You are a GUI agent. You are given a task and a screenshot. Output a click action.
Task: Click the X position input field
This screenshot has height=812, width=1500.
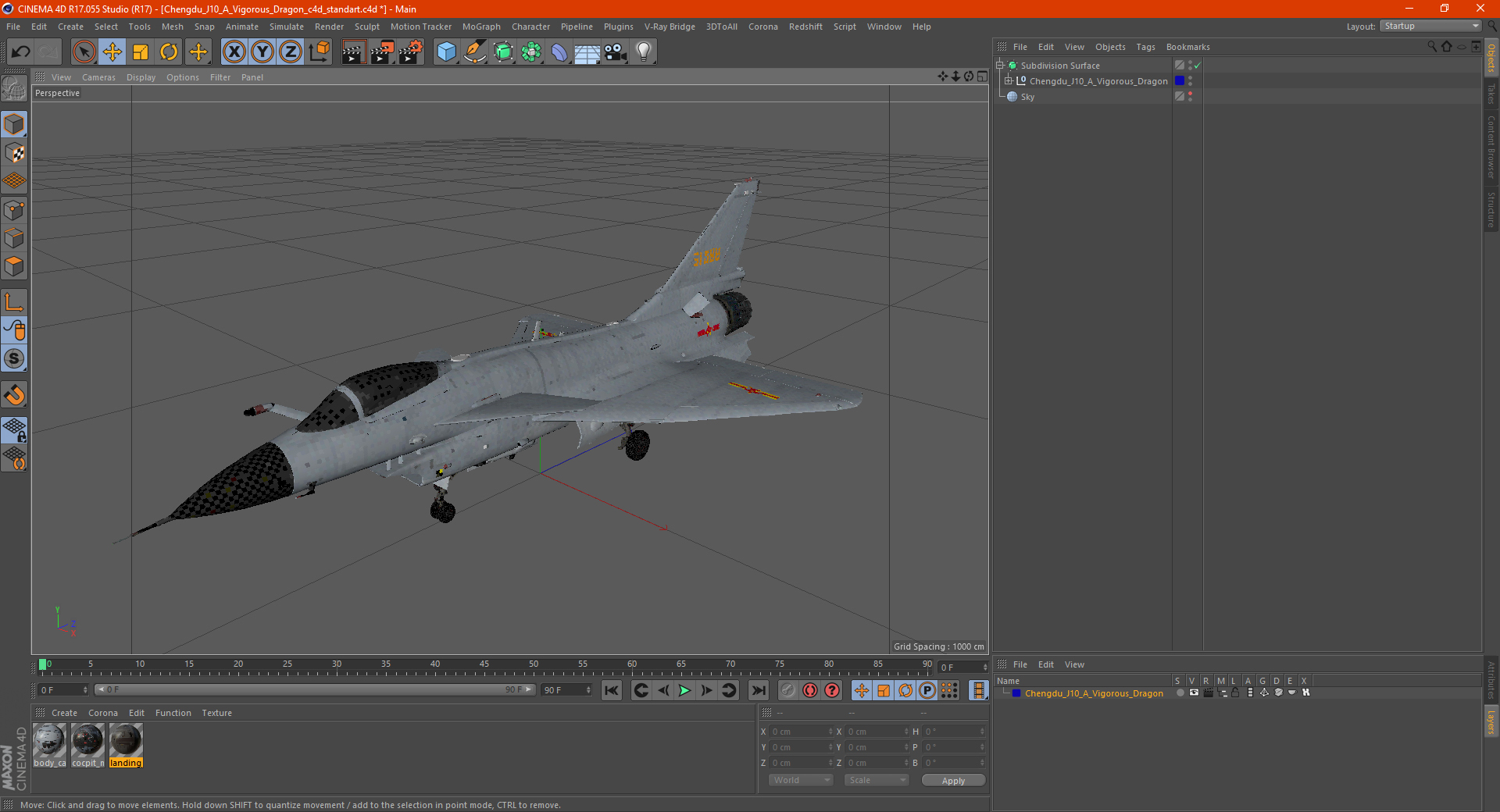(802, 732)
